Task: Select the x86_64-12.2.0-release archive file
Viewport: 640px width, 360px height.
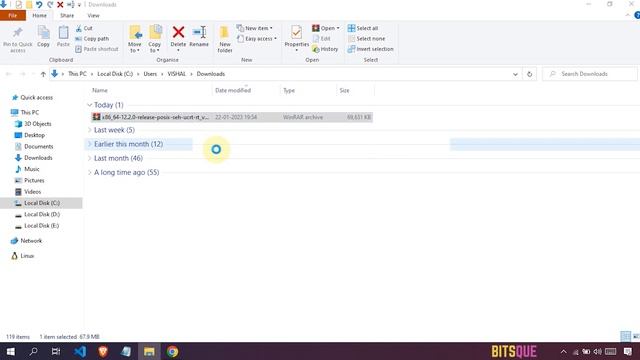Action: coord(232,117)
